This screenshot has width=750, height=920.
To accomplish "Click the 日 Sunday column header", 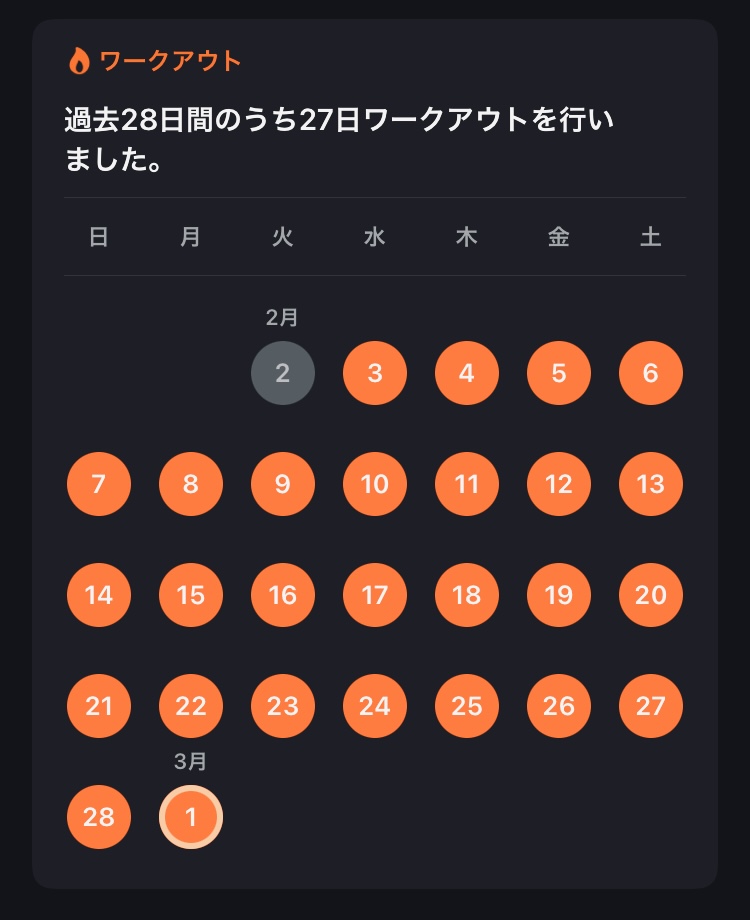I will [99, 237].
